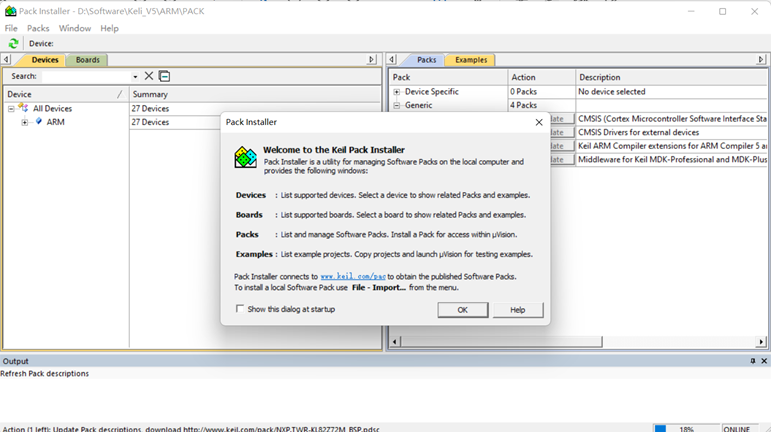The image size is (771, 432).
Task: Click 'No device selected' description text
Action: (611, 92)
